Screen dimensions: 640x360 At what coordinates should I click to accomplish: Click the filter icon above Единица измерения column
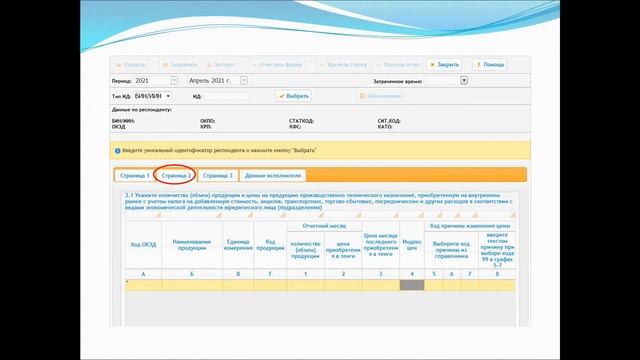(x=250, y=215)
